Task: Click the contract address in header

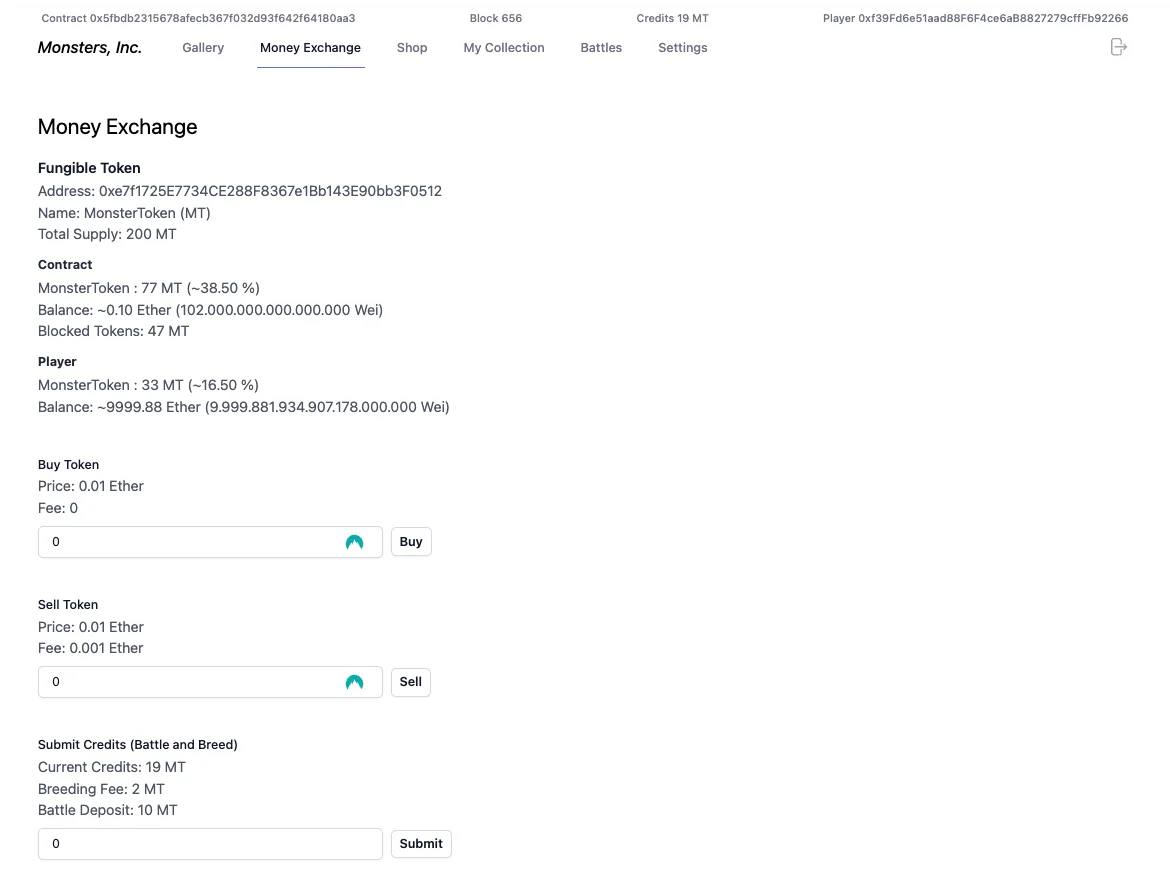Action: (x=198, y=19)
